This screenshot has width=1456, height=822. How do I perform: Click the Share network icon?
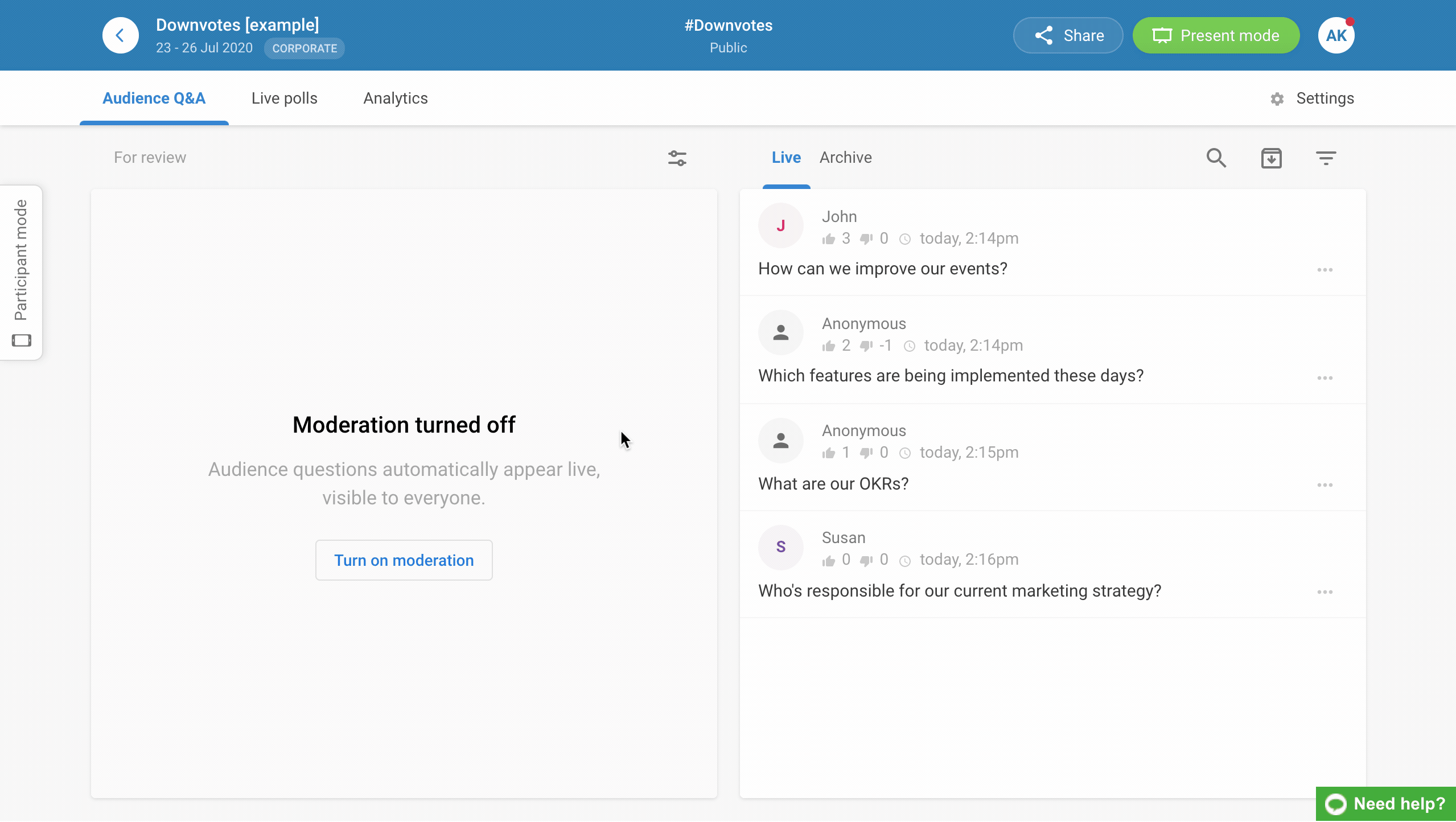tap(1044, 35)
